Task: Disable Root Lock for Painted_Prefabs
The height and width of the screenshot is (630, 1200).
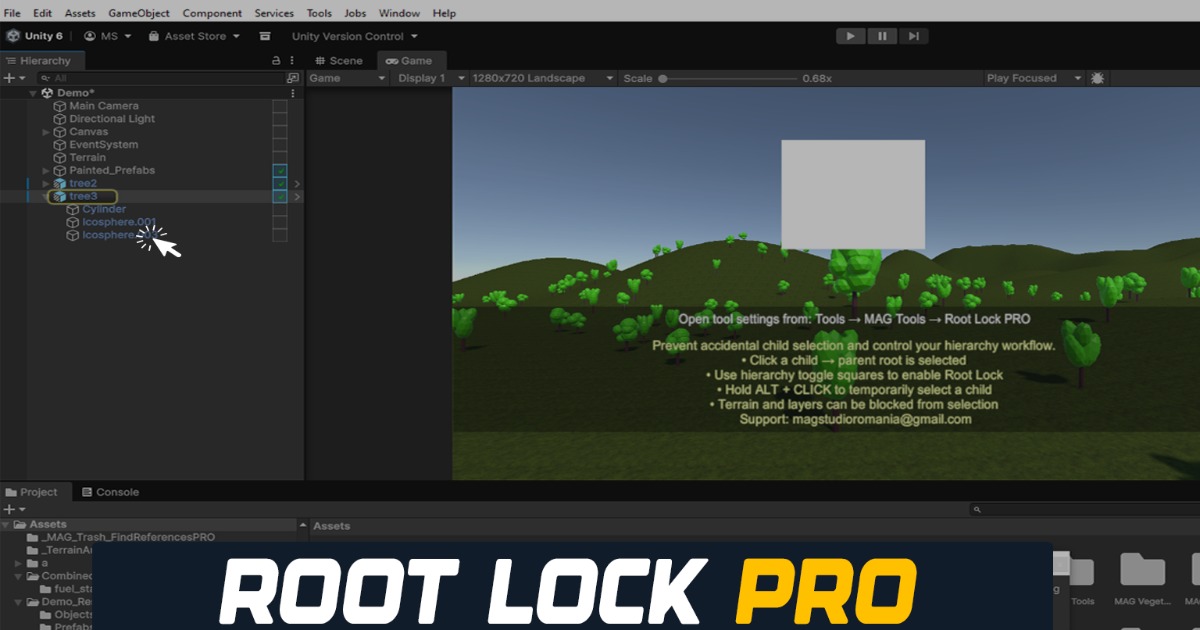Action: [x=280, y=170]
